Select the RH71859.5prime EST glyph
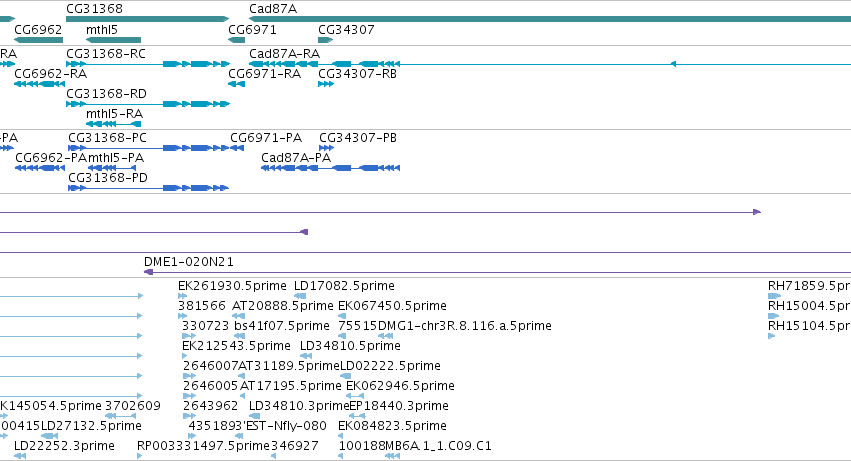This screenshot has height=461, width=851. (x=774, y=296)
